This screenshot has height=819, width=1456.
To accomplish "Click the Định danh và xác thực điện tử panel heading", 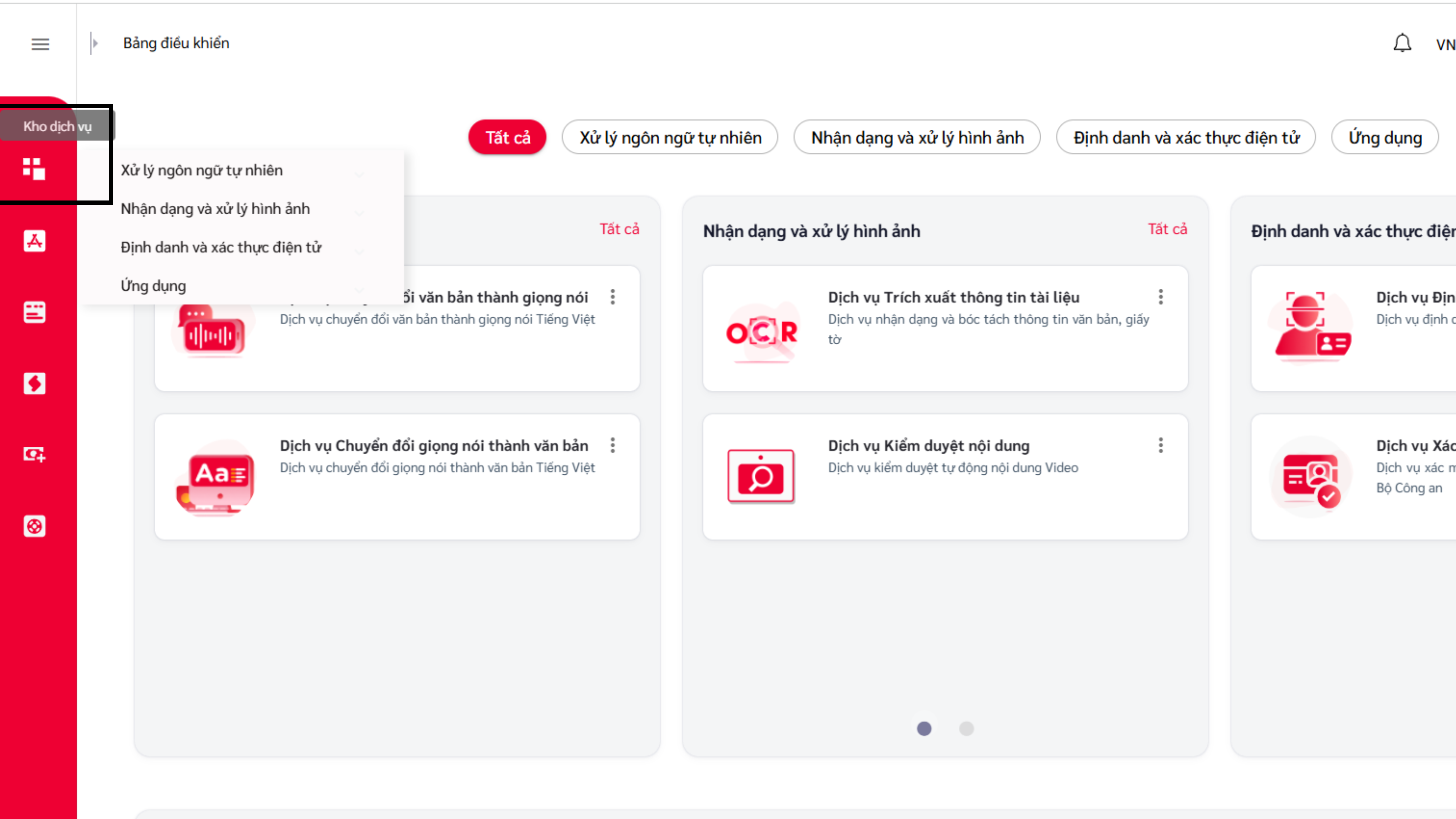I will click(x=1353, y=231).
